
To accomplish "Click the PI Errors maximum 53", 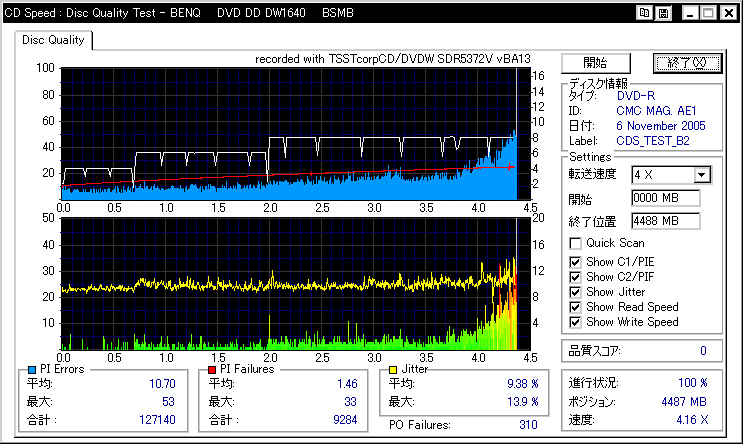I will [x=168, y=402].
